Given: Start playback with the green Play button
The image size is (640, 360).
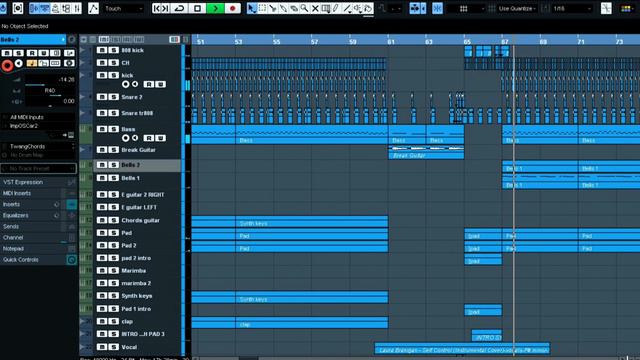Looking at the screenshot, I should point(215,8).
